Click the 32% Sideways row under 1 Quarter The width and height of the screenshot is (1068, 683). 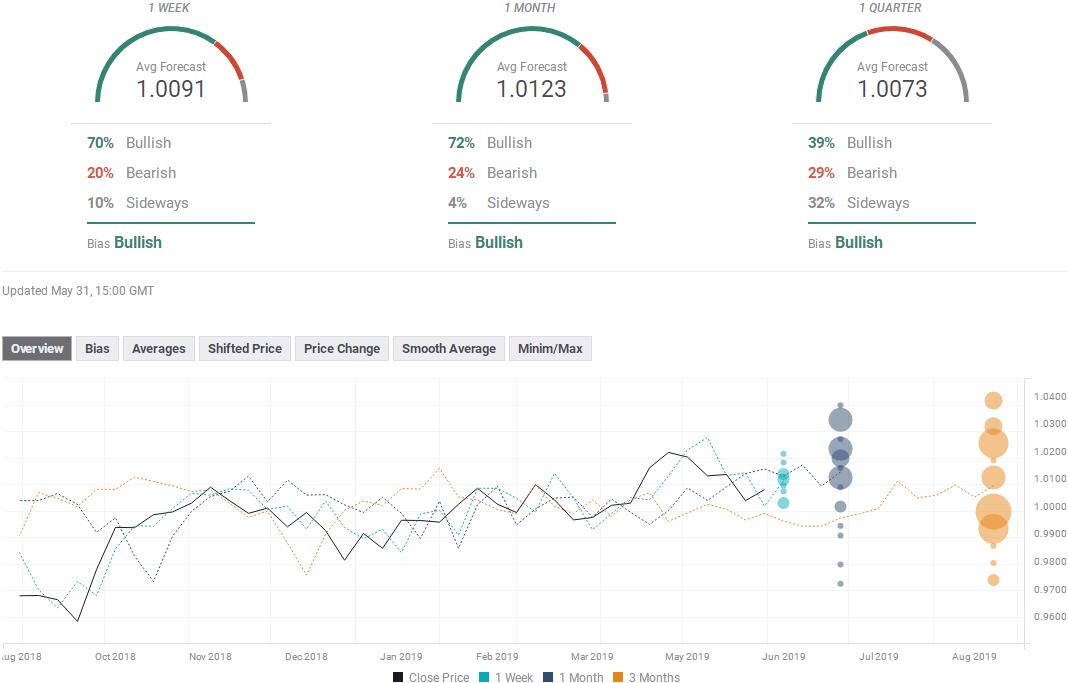859,203
